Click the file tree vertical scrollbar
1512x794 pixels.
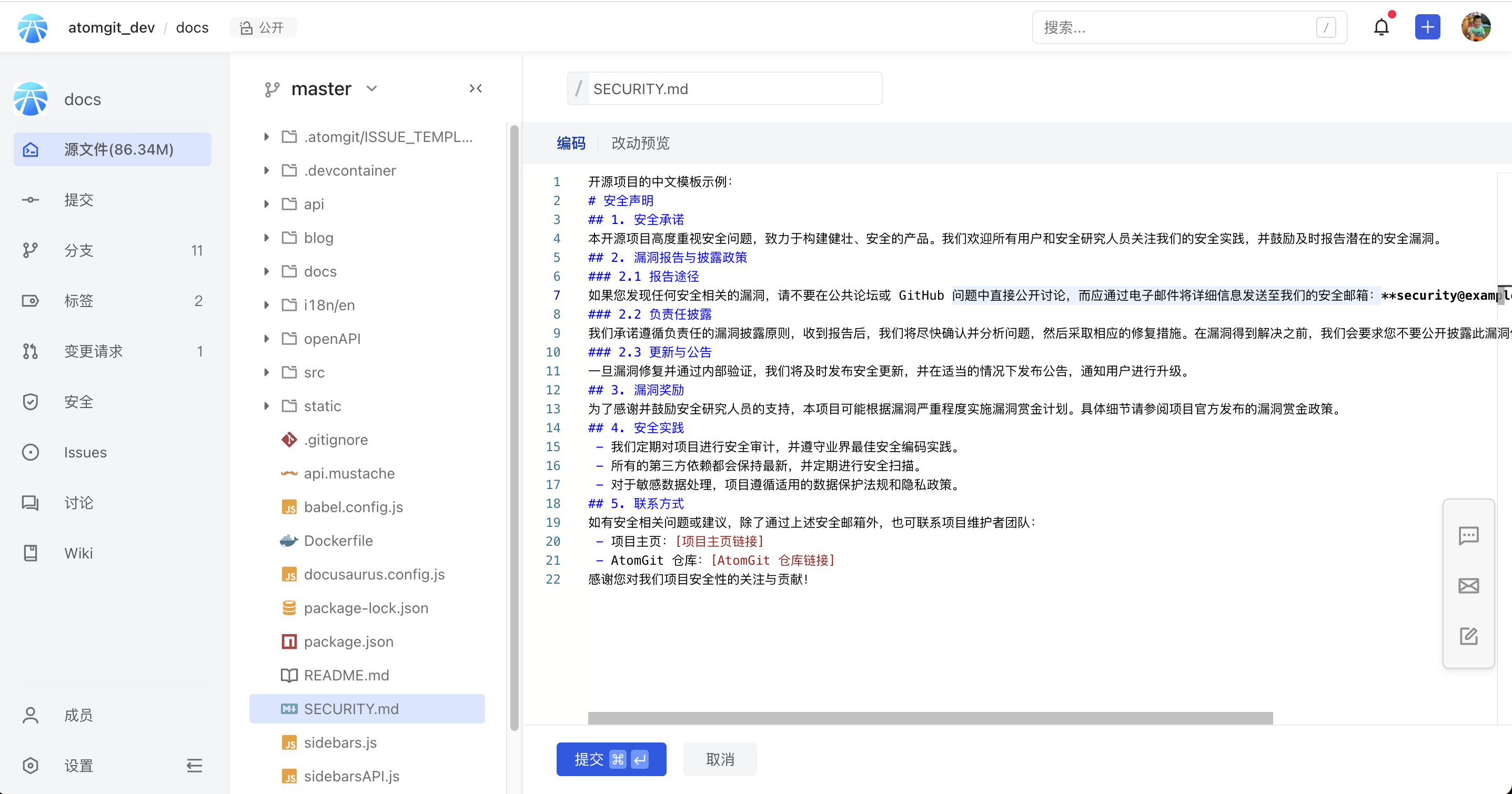click(x=514, y=428)
